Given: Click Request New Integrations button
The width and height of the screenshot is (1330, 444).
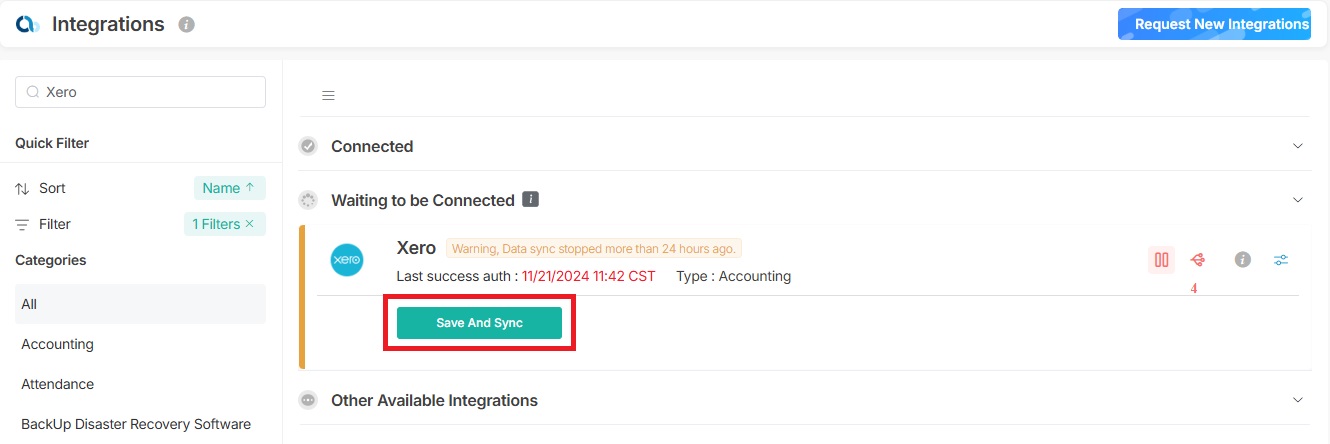Looking at the screenshot, I should 1214,24.
